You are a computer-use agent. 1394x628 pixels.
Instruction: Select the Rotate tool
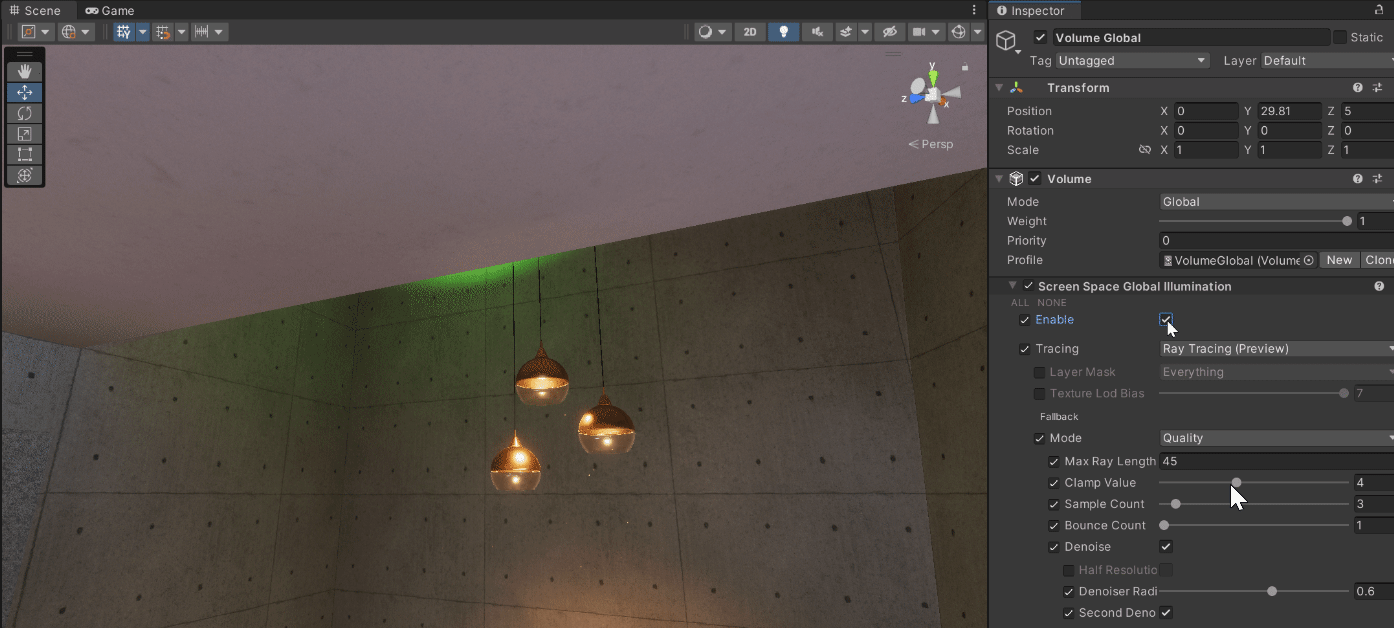coord(25,113)
